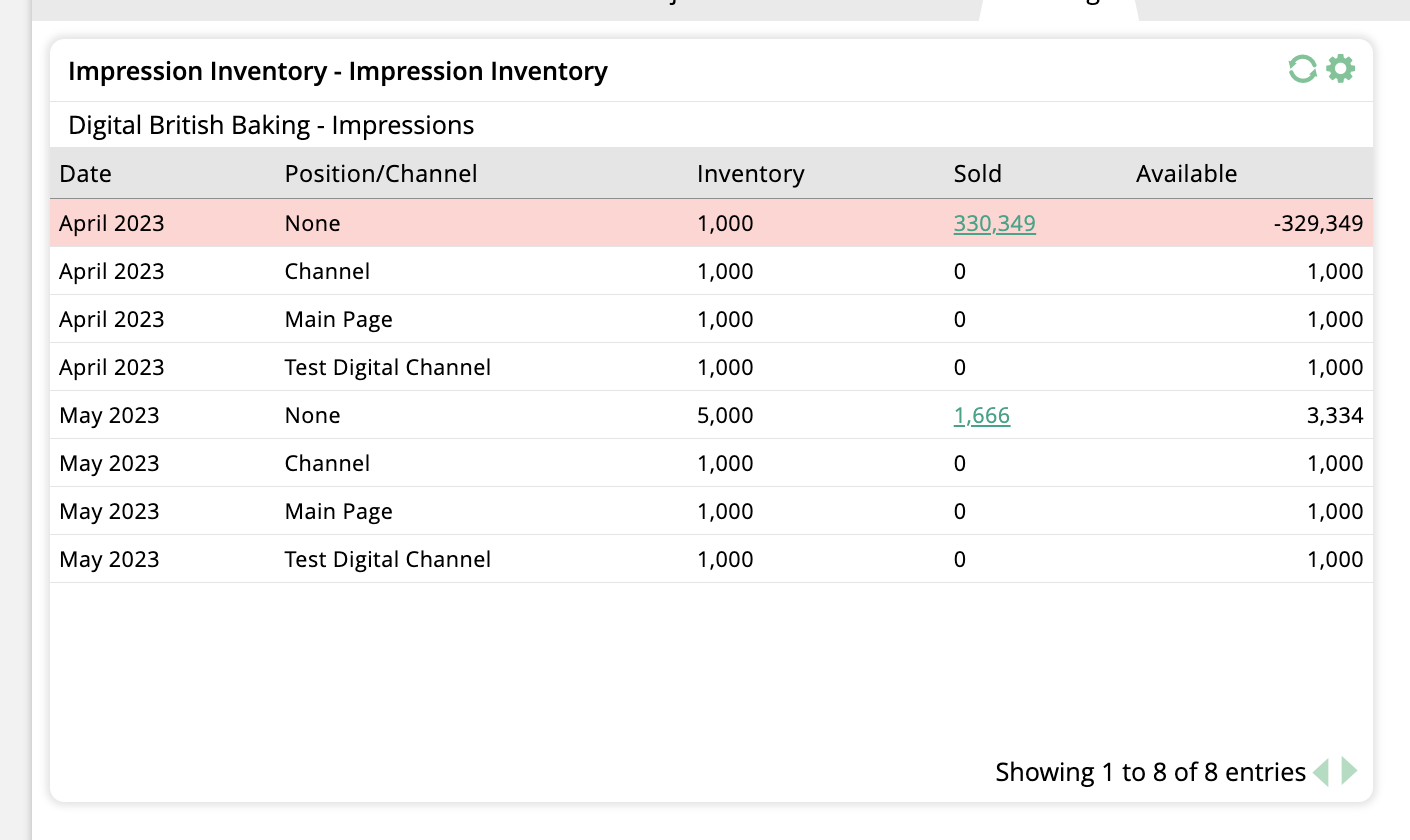Go to the previous page arrow
The height and width of the screenshot is (840, 1410).
click(1321, 771)
